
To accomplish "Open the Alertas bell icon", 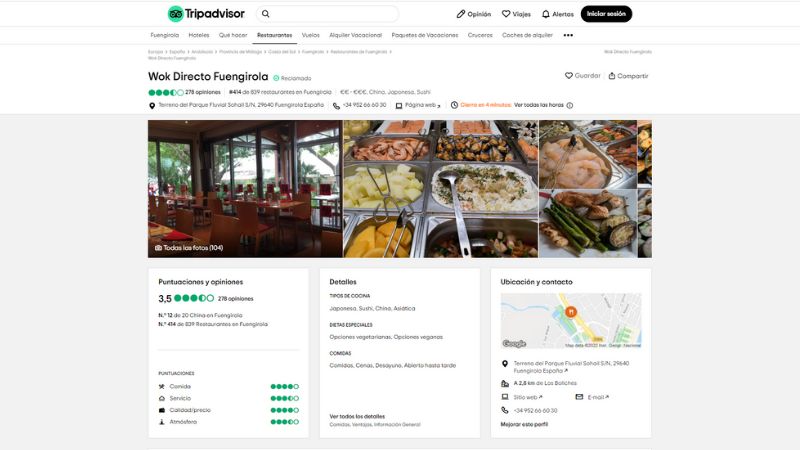I will [x=545, y=14].
